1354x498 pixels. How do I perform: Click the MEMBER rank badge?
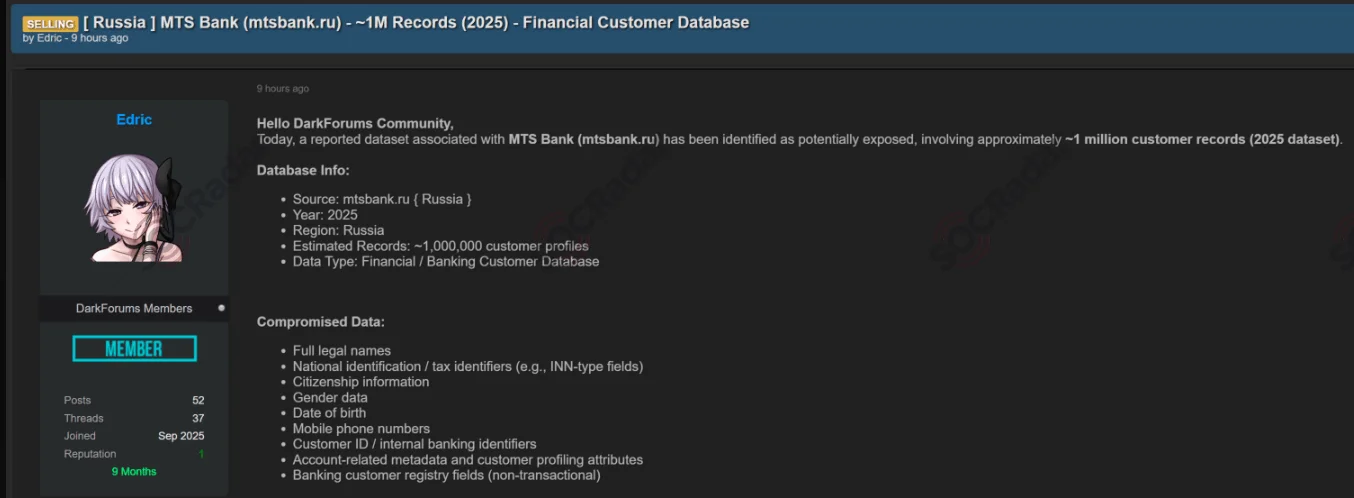[134, 348]
